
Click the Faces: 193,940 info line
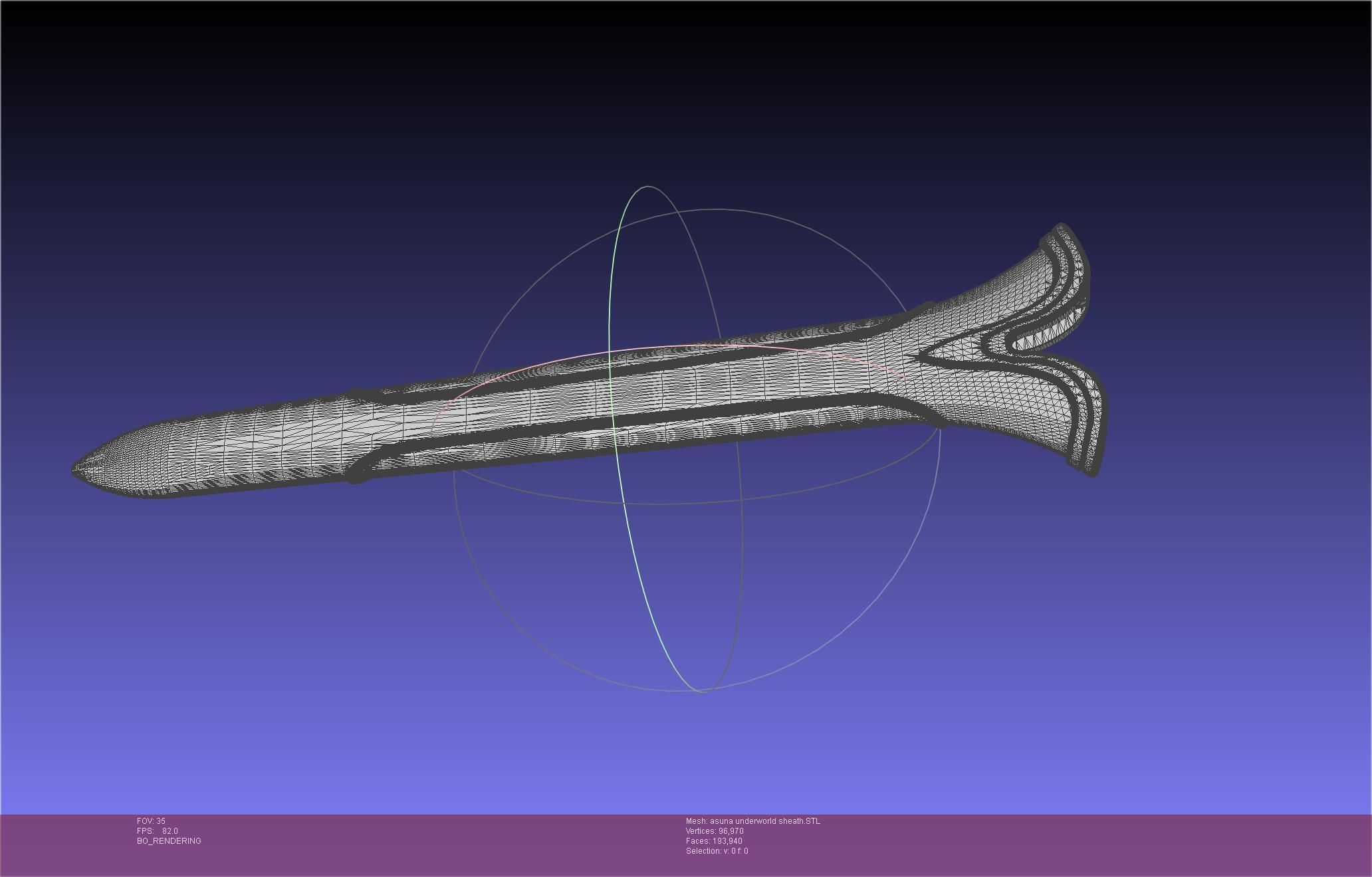[x=714, y=841]
